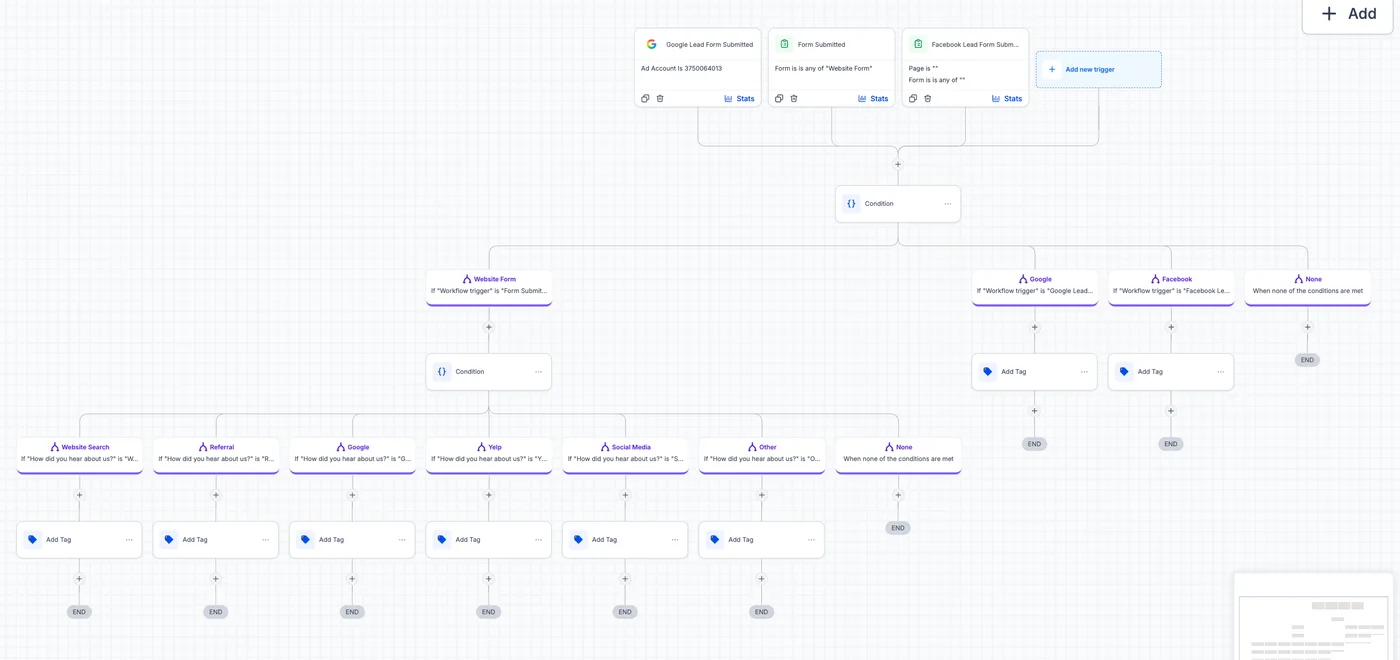Image resolution: width=1400 pixels, height=660 pixels.
Task: Copy the Google Lead Form Submitted trigger
Action: click(645, 98)
